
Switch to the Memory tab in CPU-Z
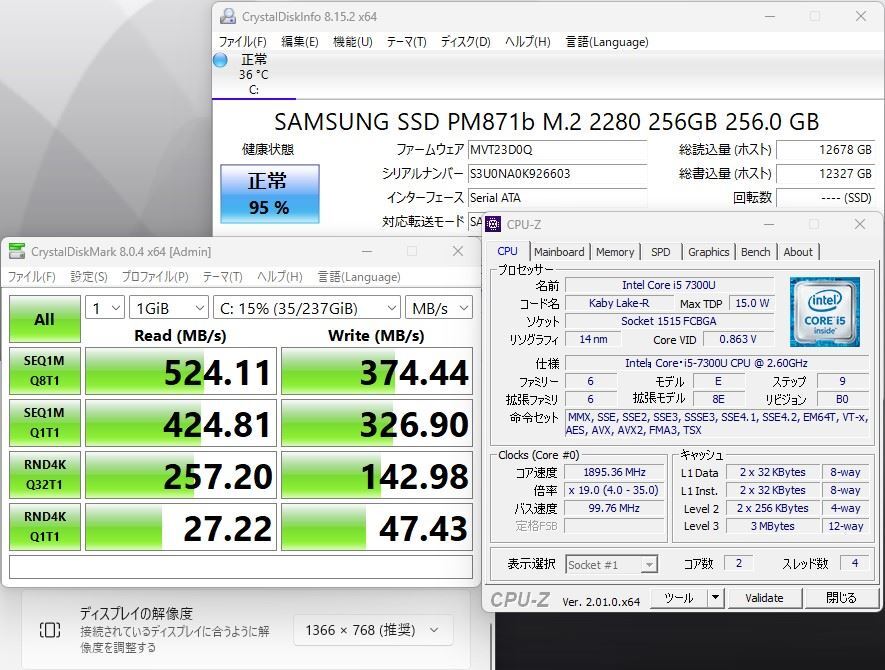point(615,252)
